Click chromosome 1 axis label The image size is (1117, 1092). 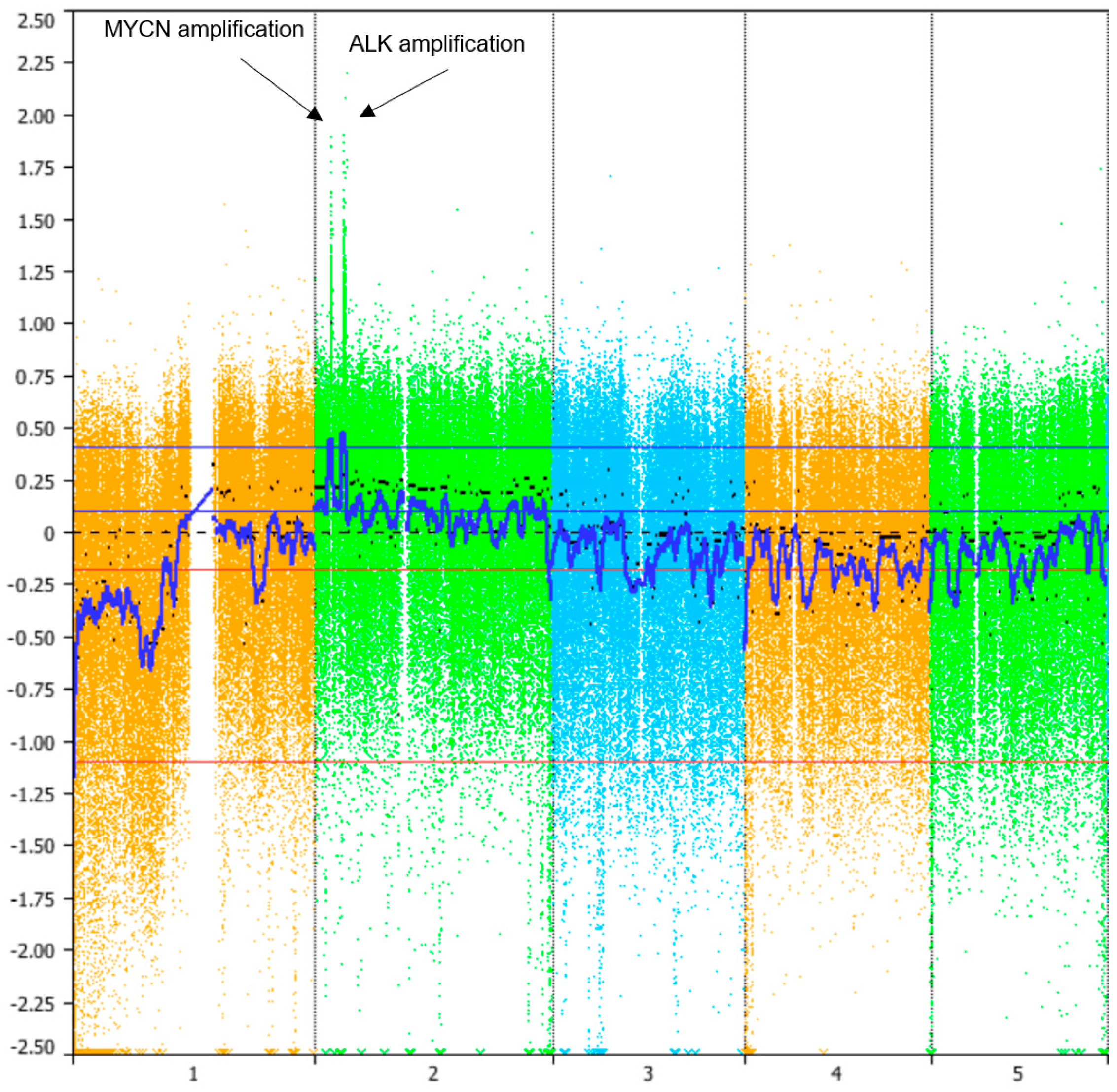(193, 1073)
